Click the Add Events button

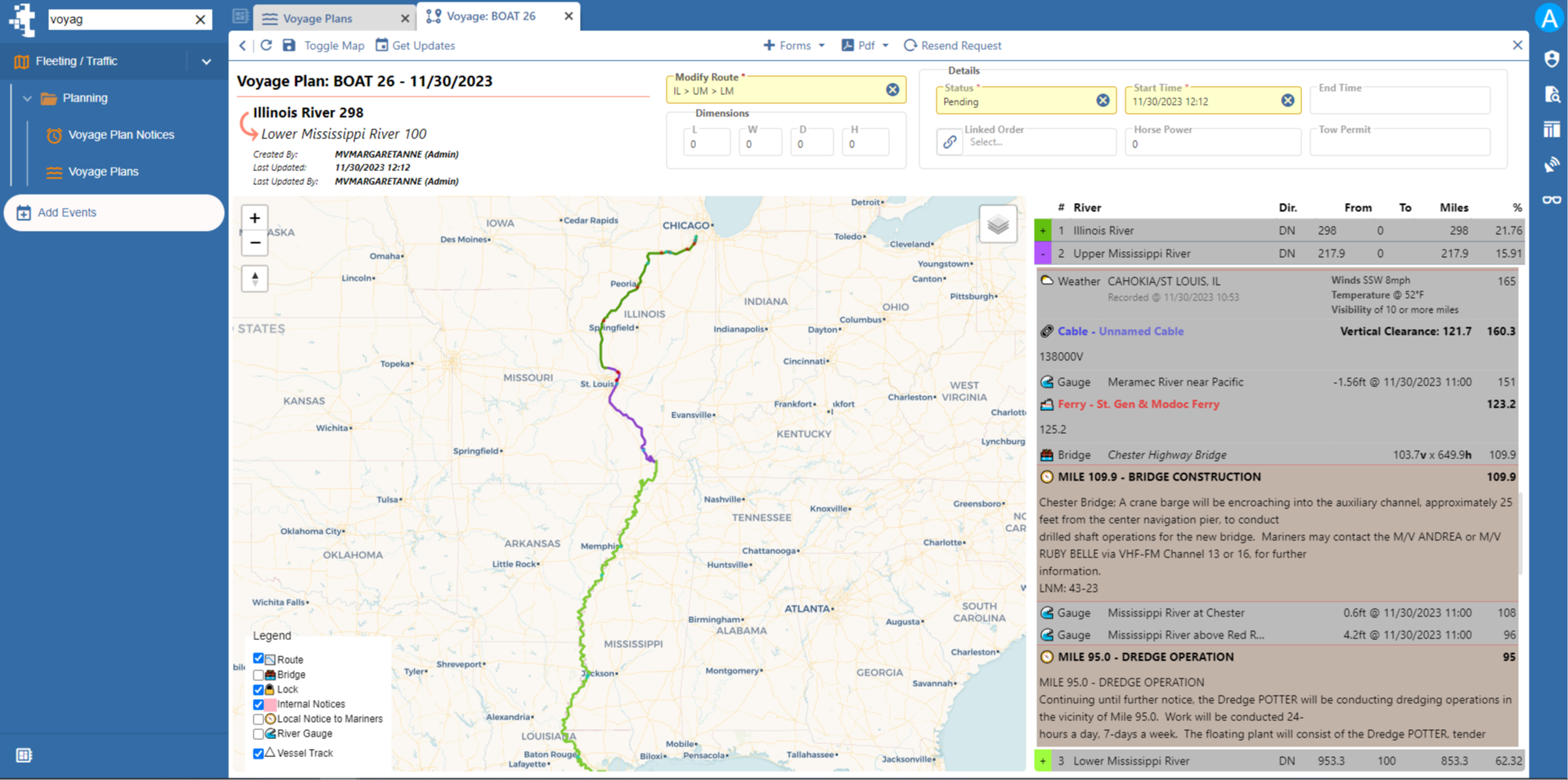point(115,213)
